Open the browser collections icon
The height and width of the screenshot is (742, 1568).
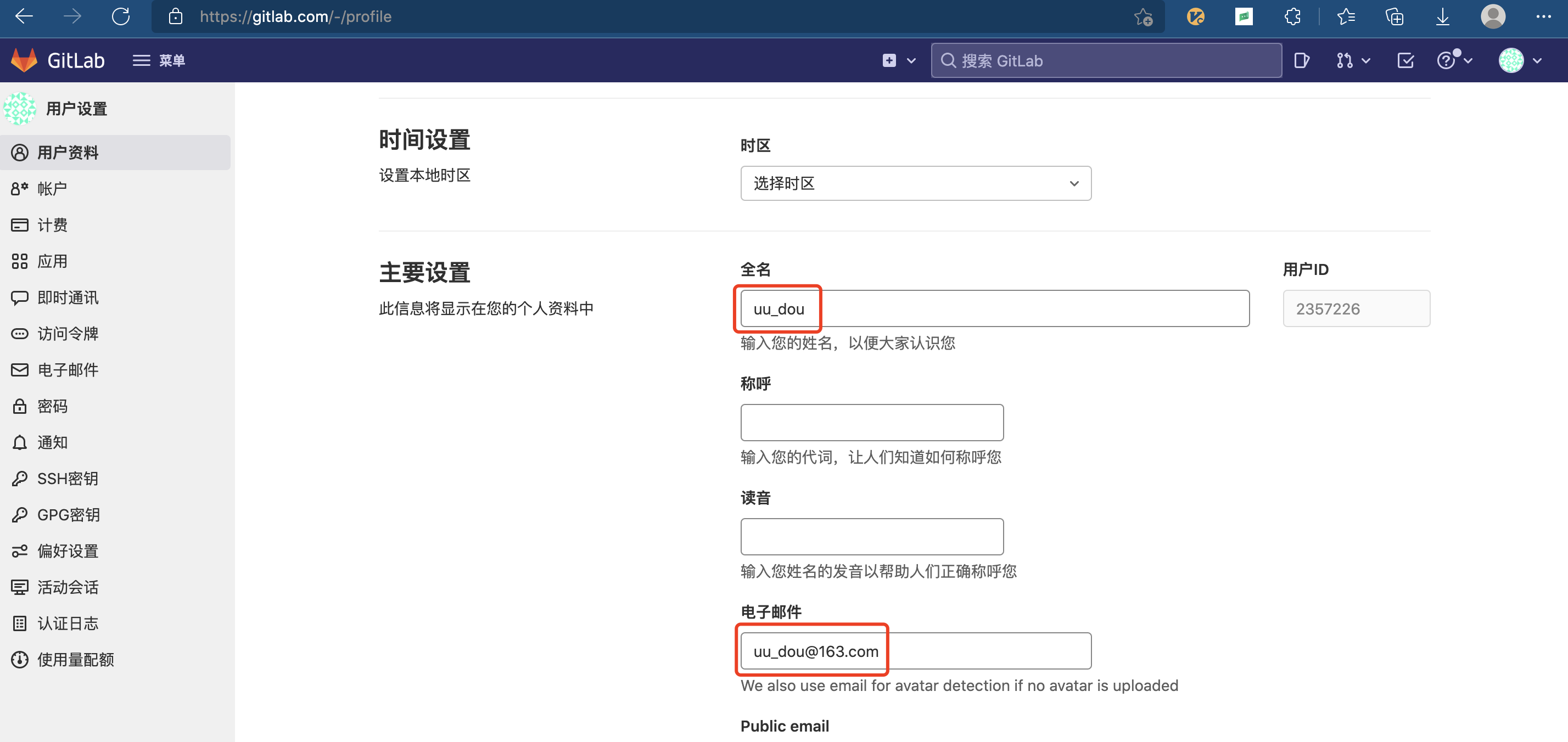pos(1394,16)
